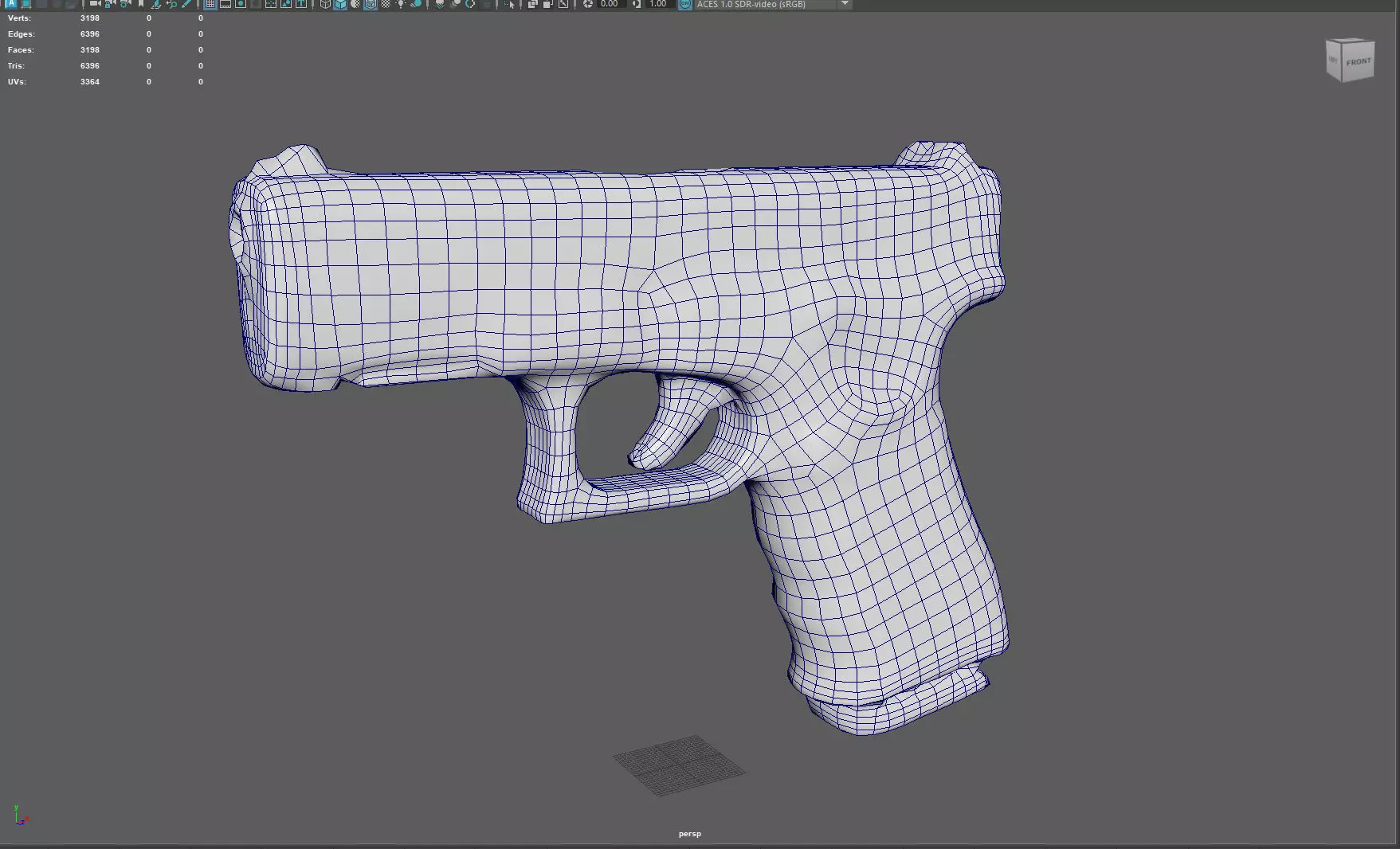The width and height of the screenshot is (1400, 849).
Task: Open Camera Attributes from the panel toolbar
Action: pyautogui.click(x=125, y=4)
